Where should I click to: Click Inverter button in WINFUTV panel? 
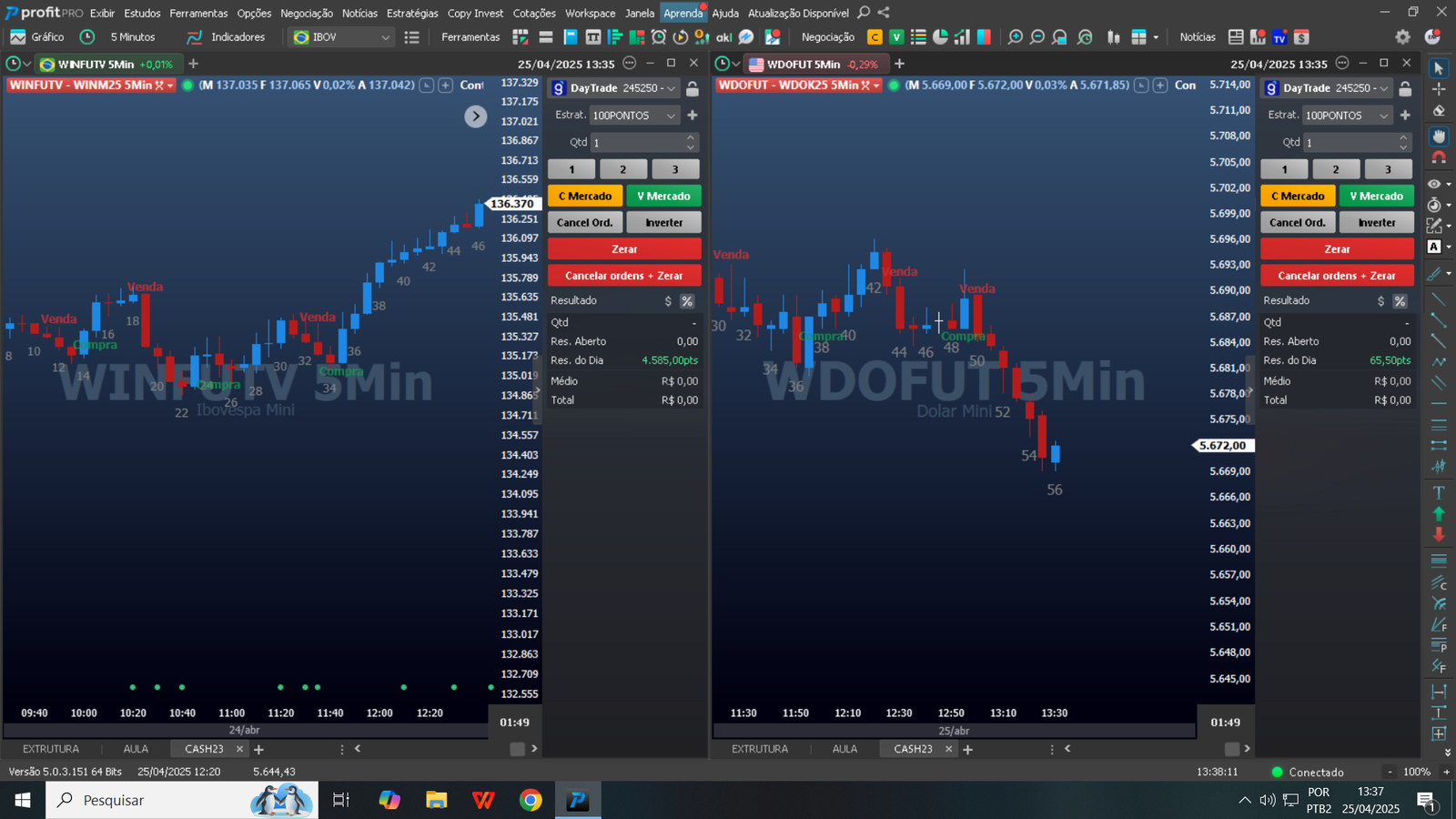point(663,222)
